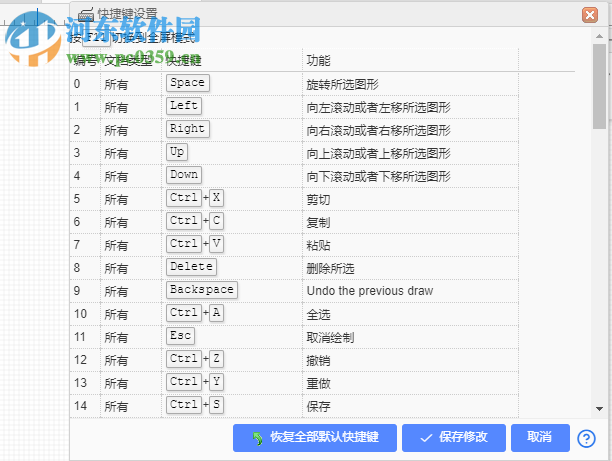Select Undo the previous draw text
This screenshot has width=612, height=461.
click(370, 291)
